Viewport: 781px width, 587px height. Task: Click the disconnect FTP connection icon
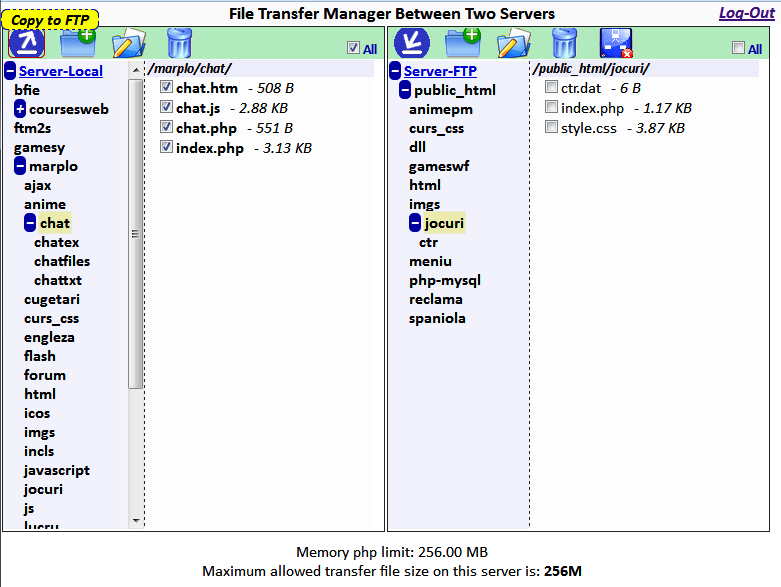(616, 43)
